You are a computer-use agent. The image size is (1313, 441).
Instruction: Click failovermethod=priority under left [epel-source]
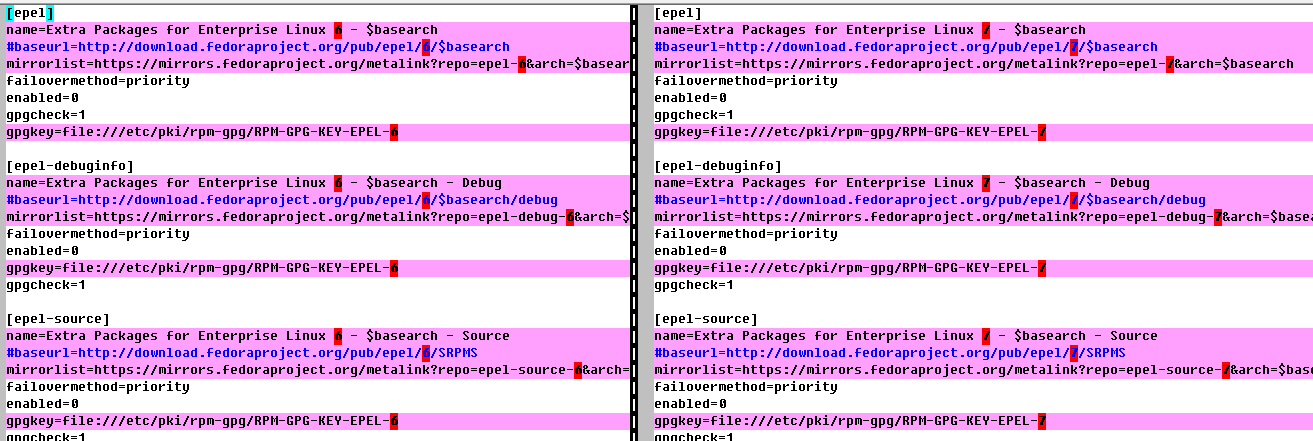click(x=98, y=387)
